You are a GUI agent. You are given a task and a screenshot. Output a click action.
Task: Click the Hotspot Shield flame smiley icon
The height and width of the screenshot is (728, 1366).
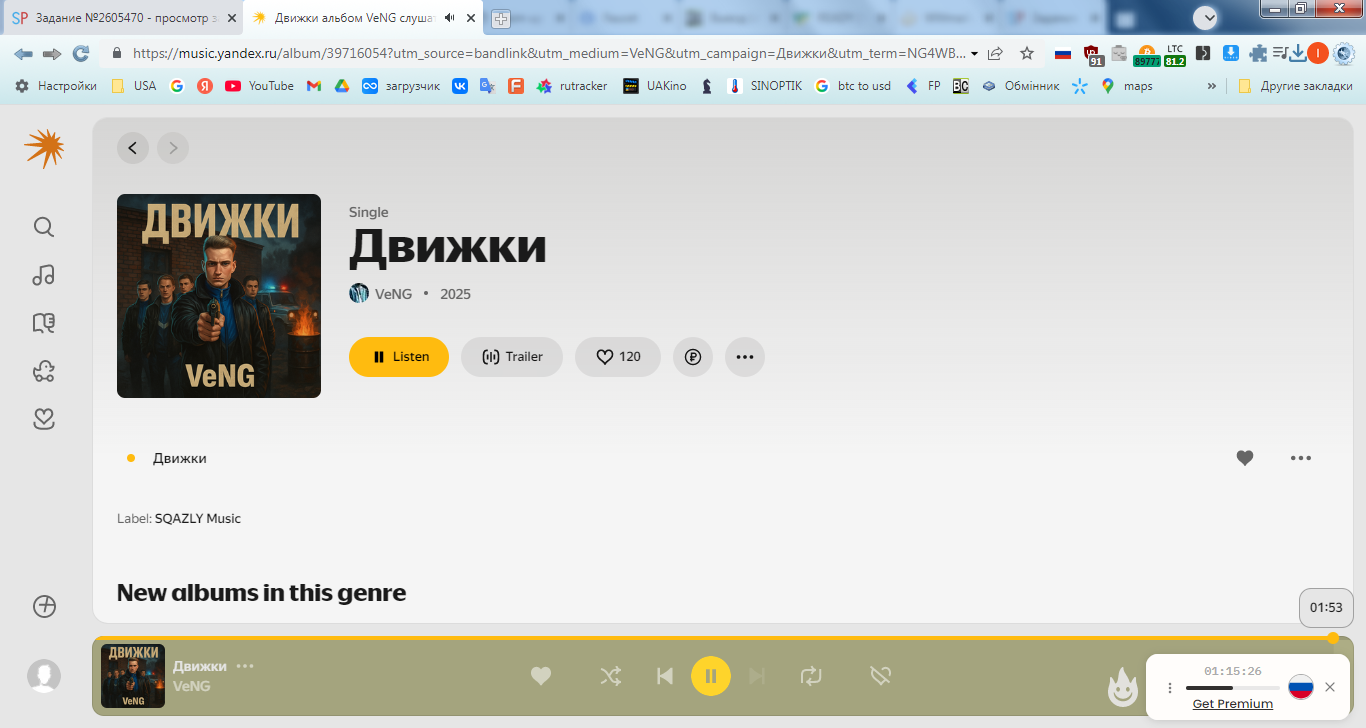point(1123,686)
